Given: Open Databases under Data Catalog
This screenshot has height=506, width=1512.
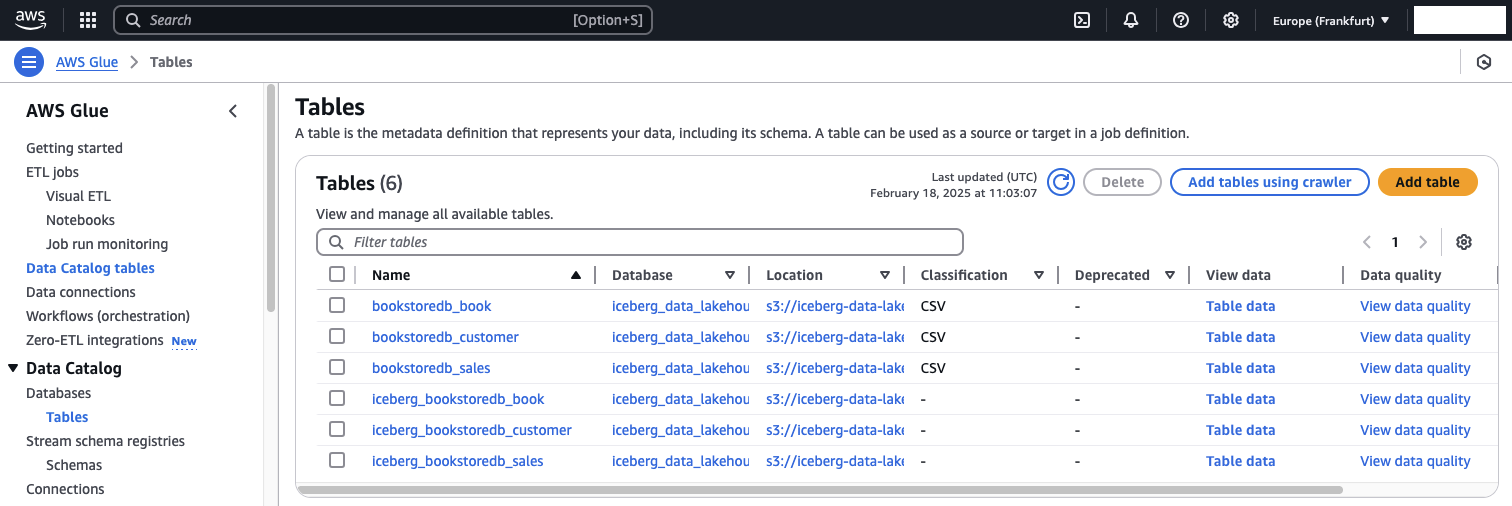Looking at the screenshot, I should (x=58, y=393).
